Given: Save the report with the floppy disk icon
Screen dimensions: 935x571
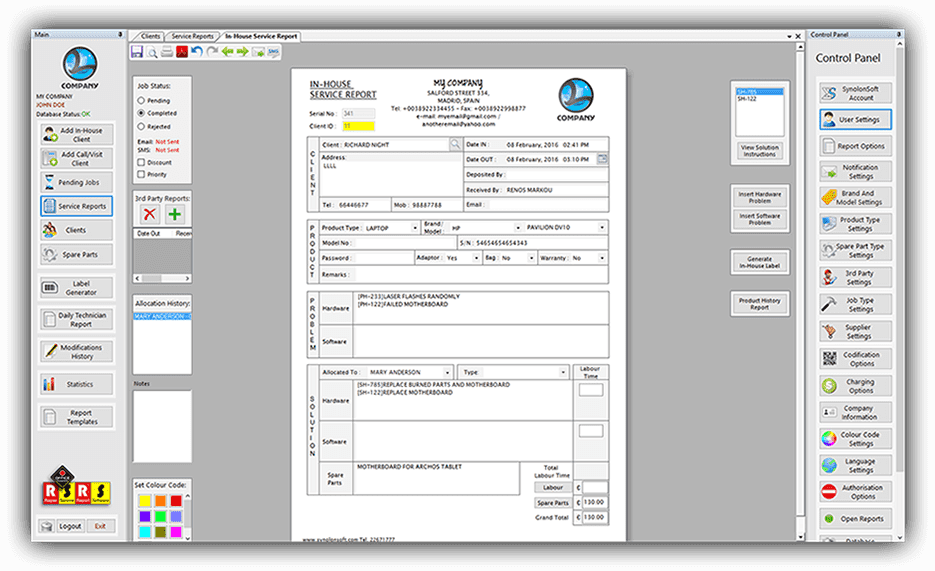Looking at the screenshot, I should 137,52.
